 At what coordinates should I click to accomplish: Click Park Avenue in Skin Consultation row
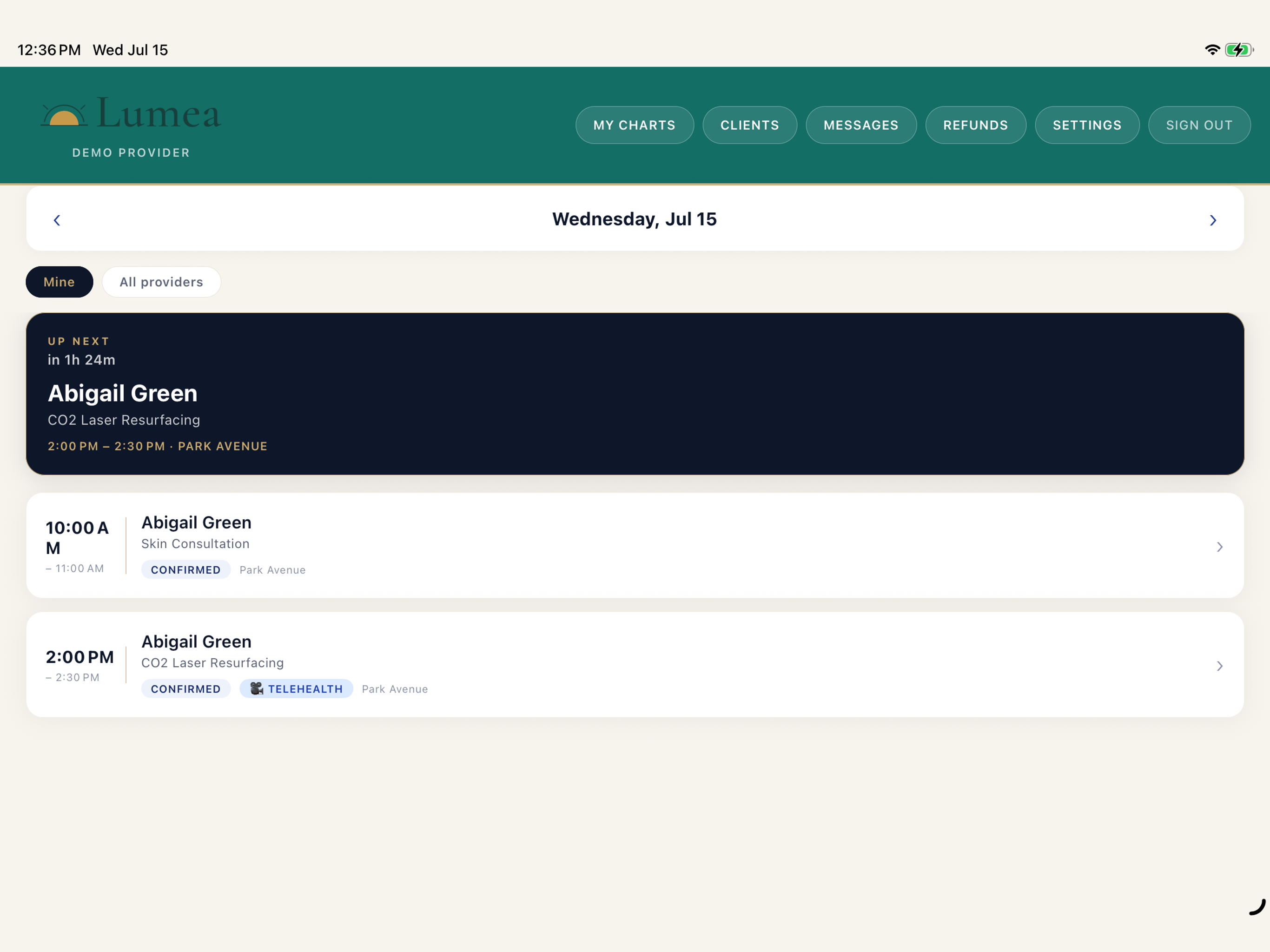coord(272,569)
